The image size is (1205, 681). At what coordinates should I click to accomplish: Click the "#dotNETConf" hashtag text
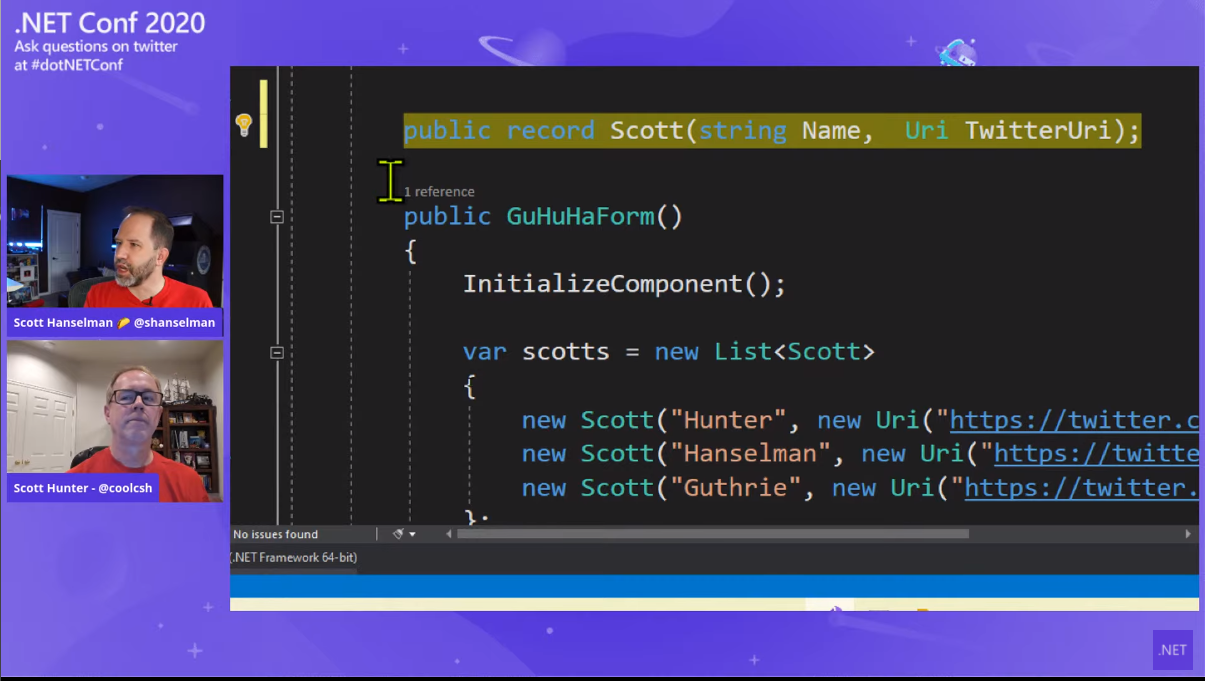[x=76, y=65]
